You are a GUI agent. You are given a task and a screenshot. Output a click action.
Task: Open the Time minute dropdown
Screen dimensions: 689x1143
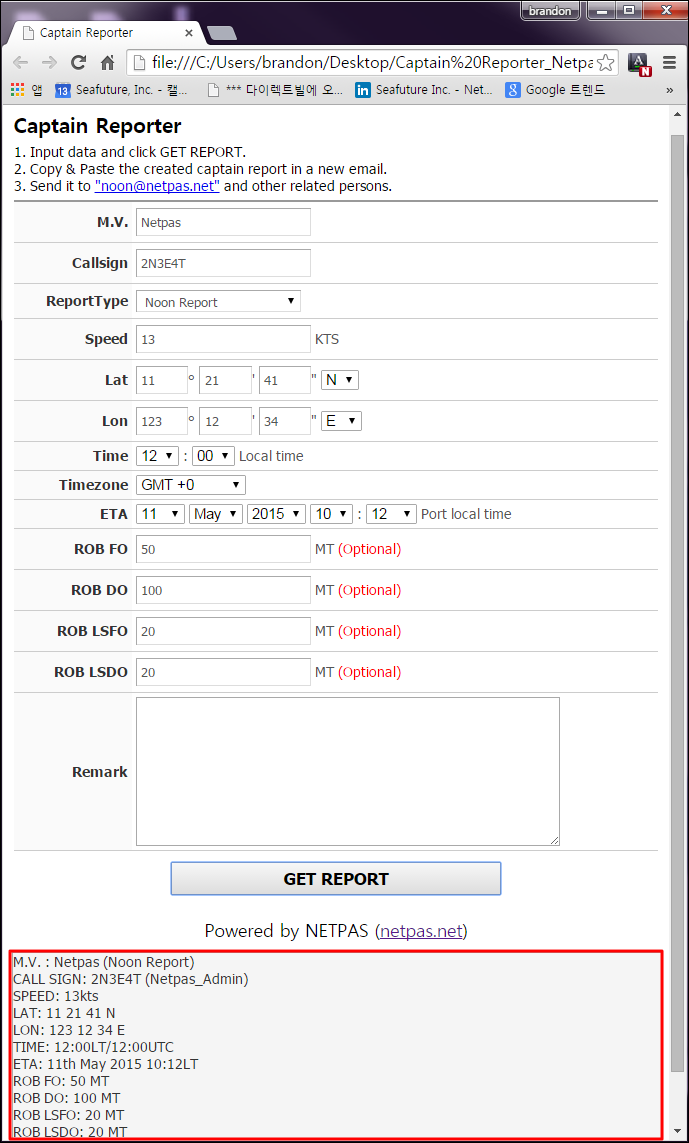click(214, 456)
